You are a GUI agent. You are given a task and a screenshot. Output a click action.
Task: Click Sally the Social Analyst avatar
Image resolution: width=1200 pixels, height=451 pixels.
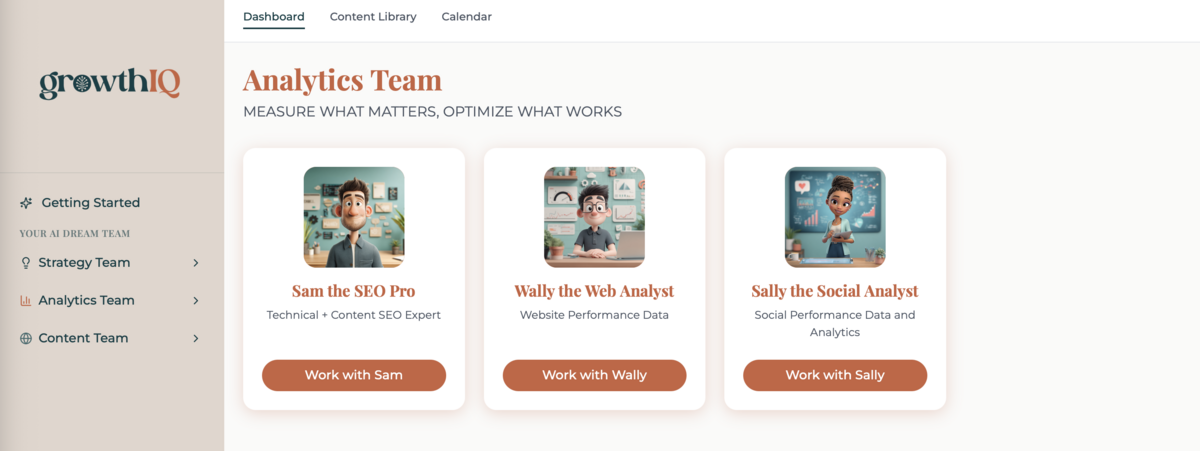(x=835, y=217)
